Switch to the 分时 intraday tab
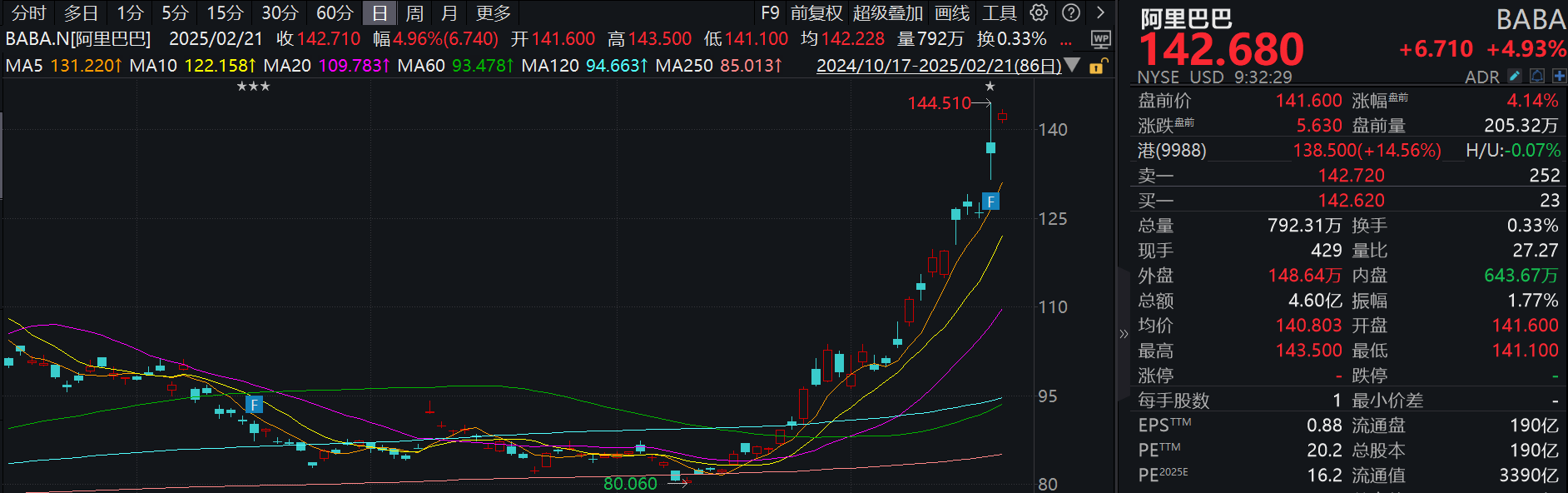This screenshot has height=493, width=1568. tap(29, 12)
